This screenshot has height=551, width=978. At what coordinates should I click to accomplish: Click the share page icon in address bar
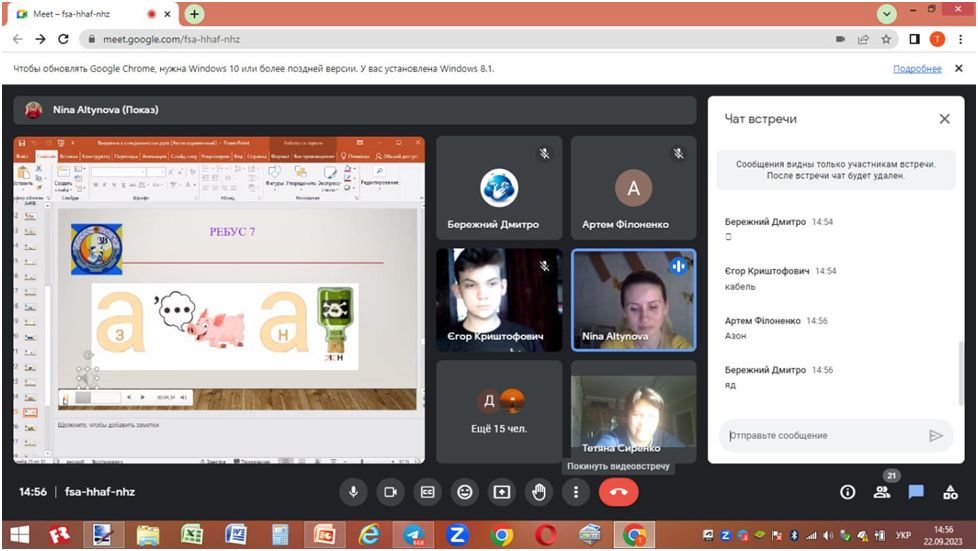[863, 39]
